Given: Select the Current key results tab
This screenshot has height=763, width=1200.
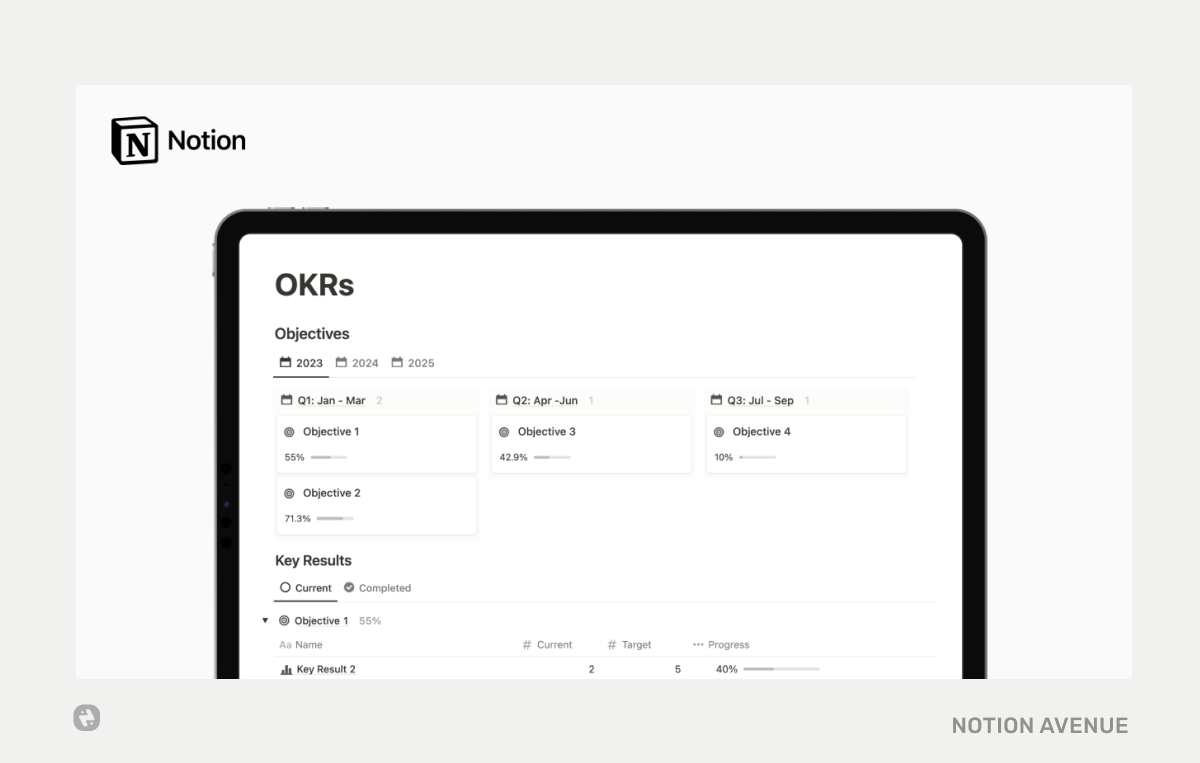Looking at the screenshot, I should pos(306,588).
